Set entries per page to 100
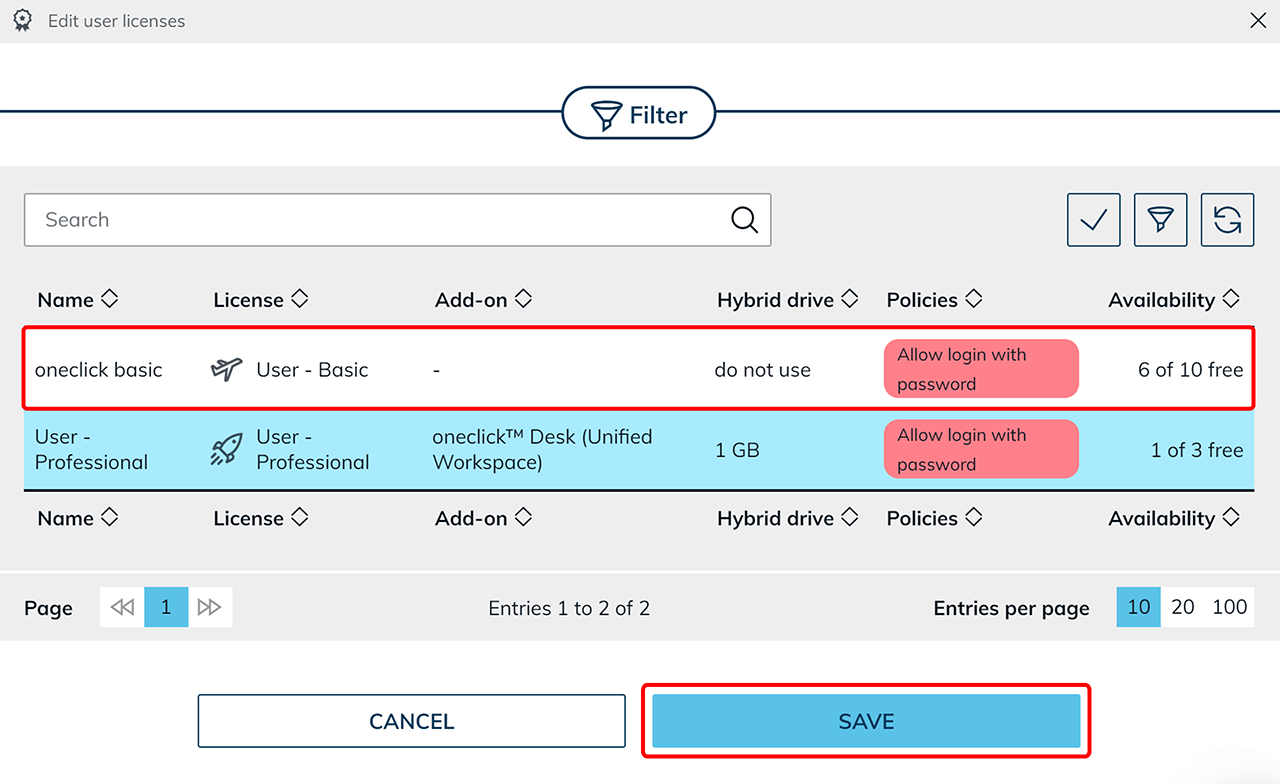The height and width of the screenshot is (784, 1280). coord(1229,607)
